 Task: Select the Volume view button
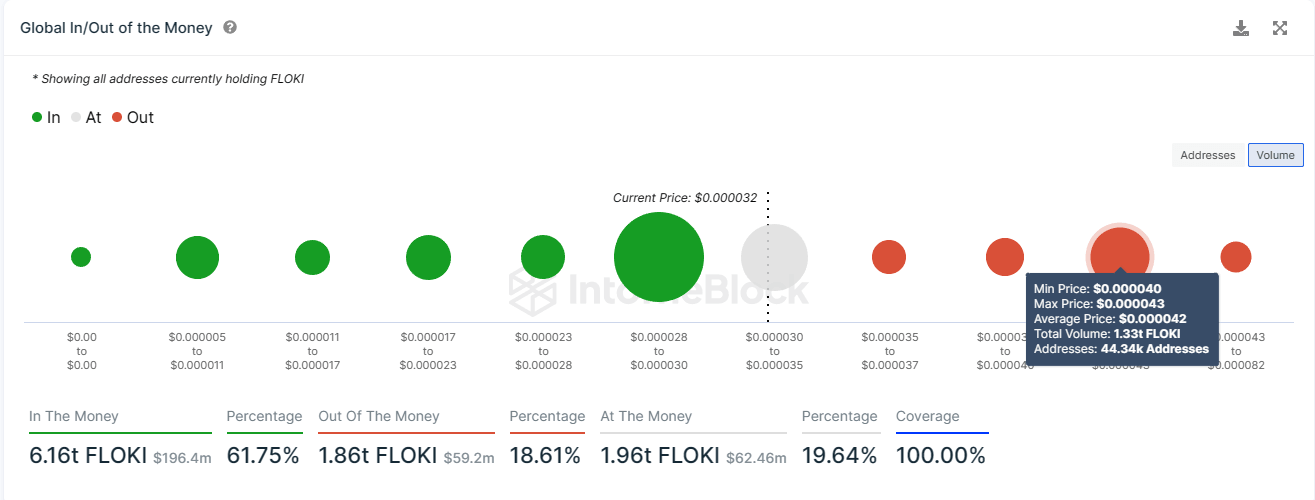[1275, 155]
